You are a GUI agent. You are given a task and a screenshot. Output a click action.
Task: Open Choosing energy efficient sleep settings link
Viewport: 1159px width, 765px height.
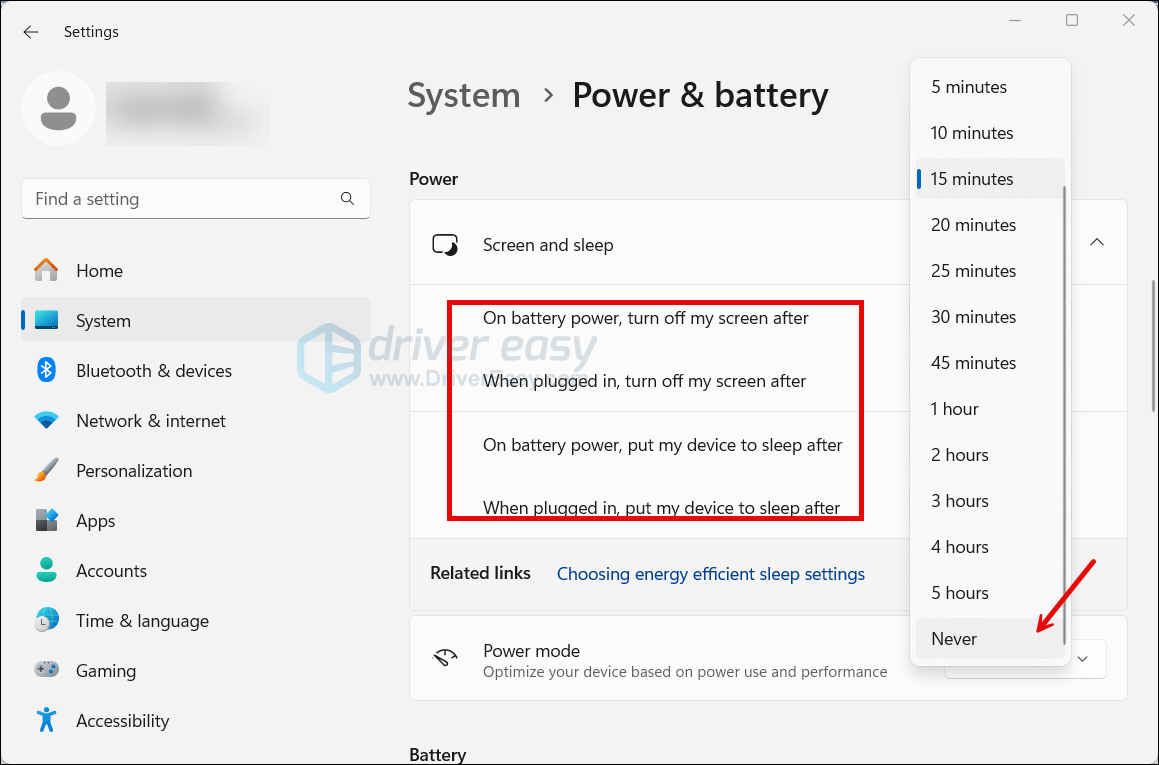point(710,574)
